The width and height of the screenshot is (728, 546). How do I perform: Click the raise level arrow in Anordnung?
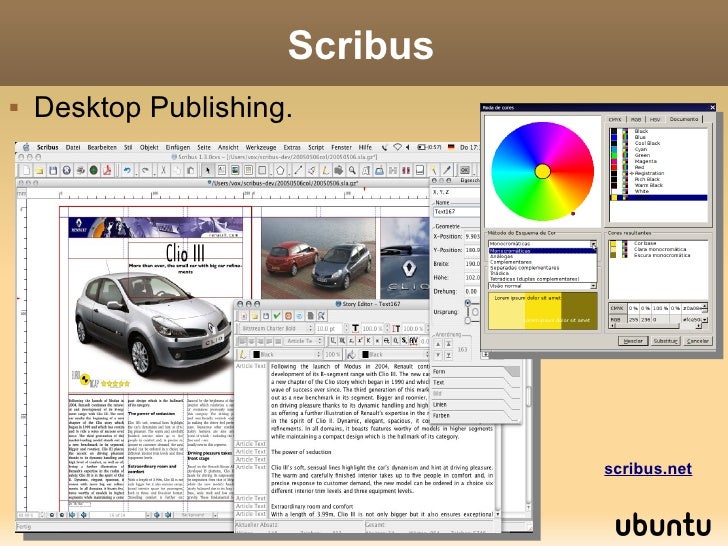438,344
